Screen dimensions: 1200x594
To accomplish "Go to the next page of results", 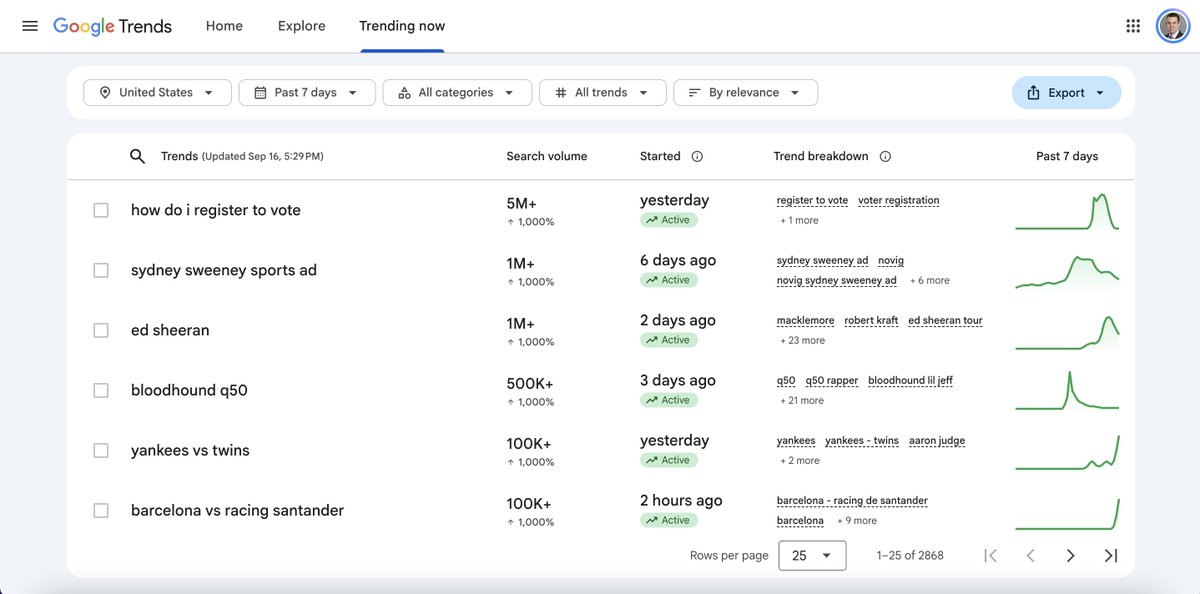I will [x=1070, y=555].
